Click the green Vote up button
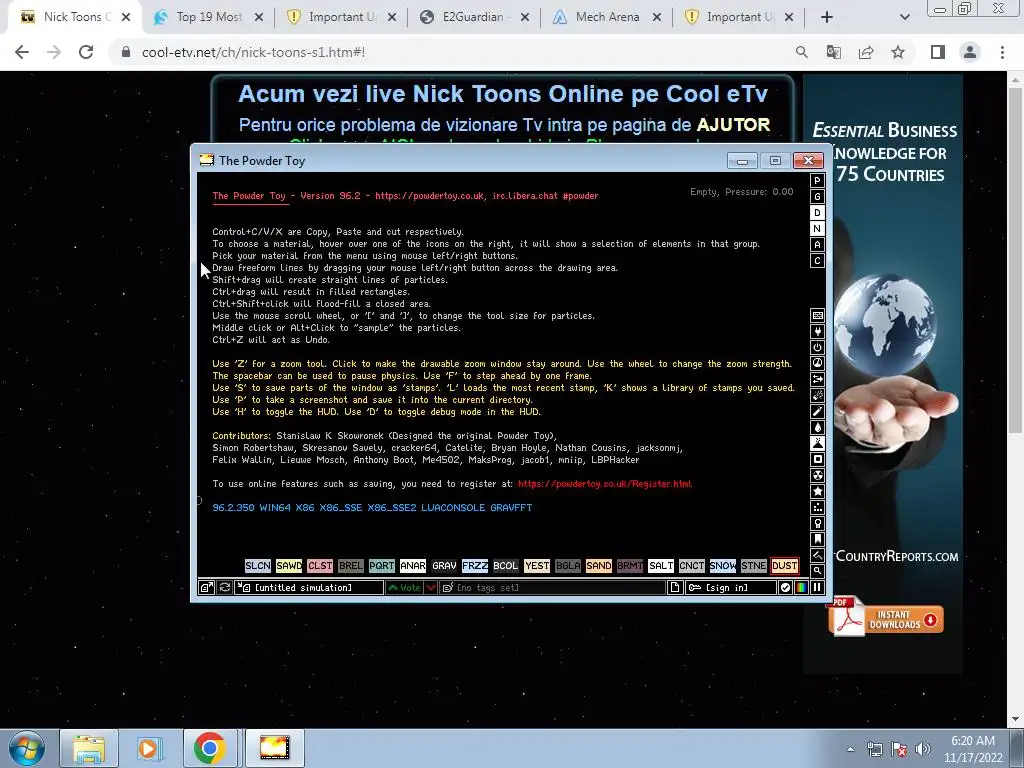1024x768 pixels. tap(404, 587)
